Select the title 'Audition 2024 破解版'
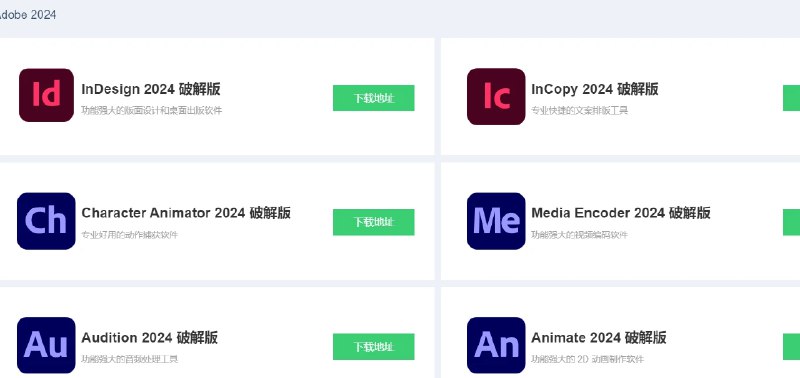The width and height of the screenshot is (800, 378). [150, 337]
